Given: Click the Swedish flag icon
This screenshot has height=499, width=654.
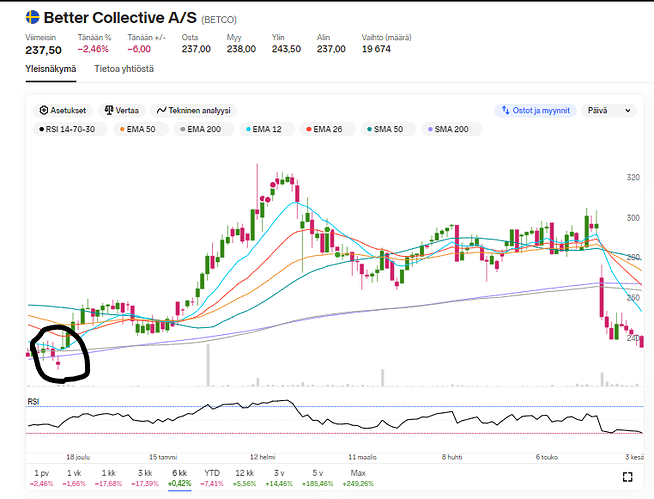Looking at the screenshot, I should coord(33,18).
